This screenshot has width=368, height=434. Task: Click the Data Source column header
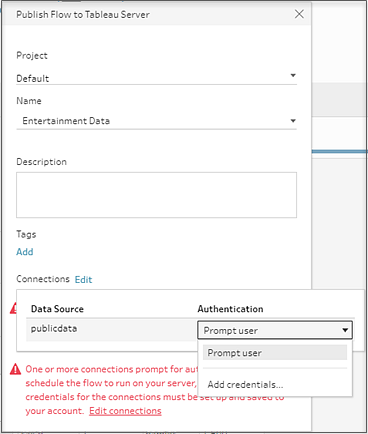tap(57, 309)
